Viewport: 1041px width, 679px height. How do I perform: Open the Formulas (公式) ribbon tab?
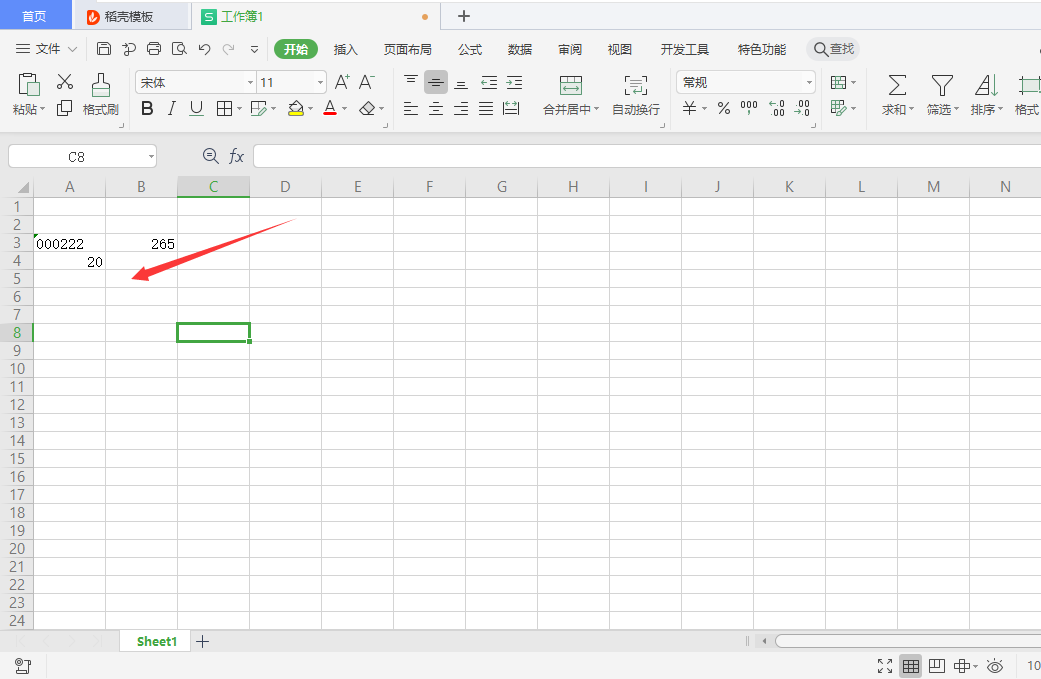pyautogui.click(x=469, y=49)
